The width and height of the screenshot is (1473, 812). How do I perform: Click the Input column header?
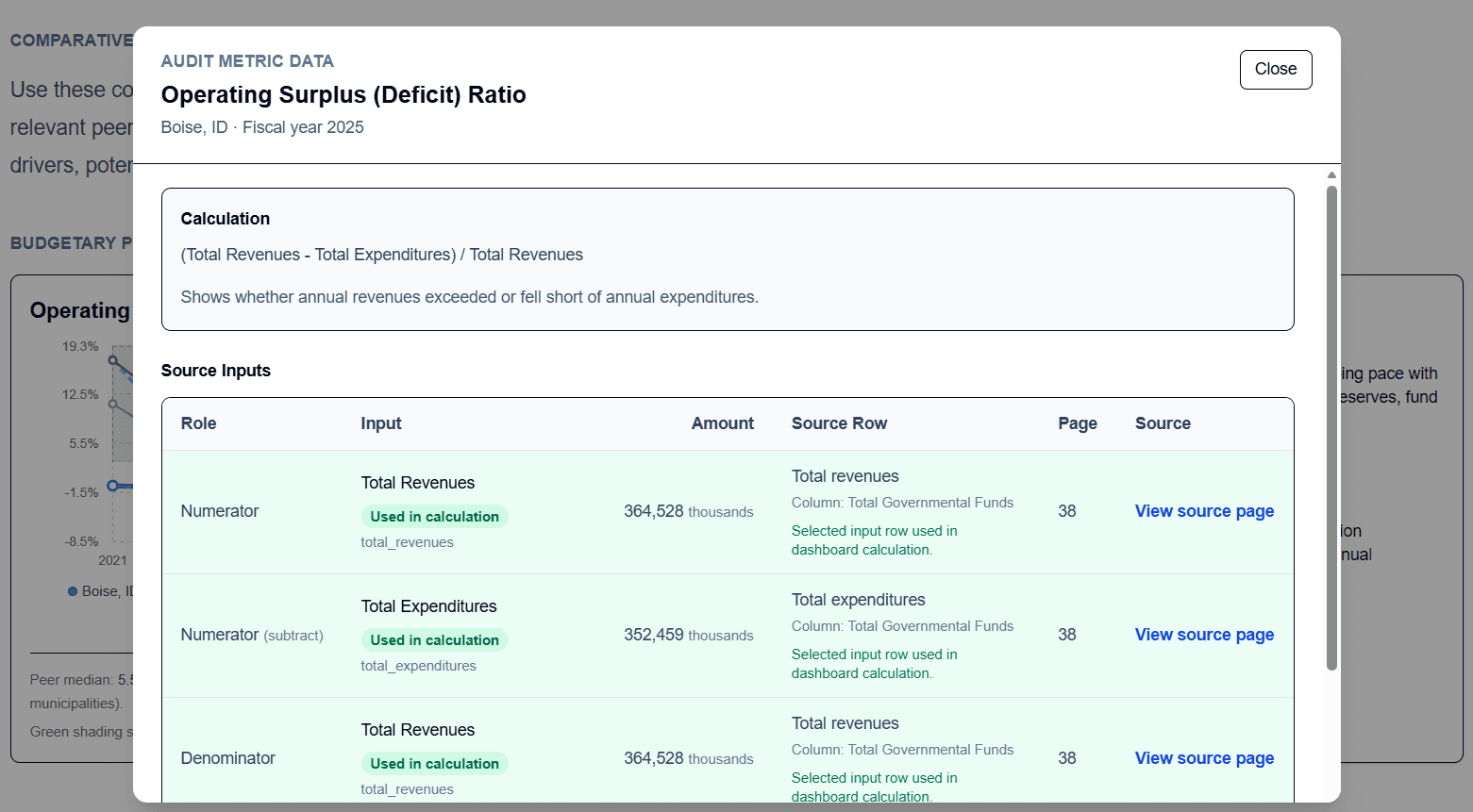[x=381, y=423]
